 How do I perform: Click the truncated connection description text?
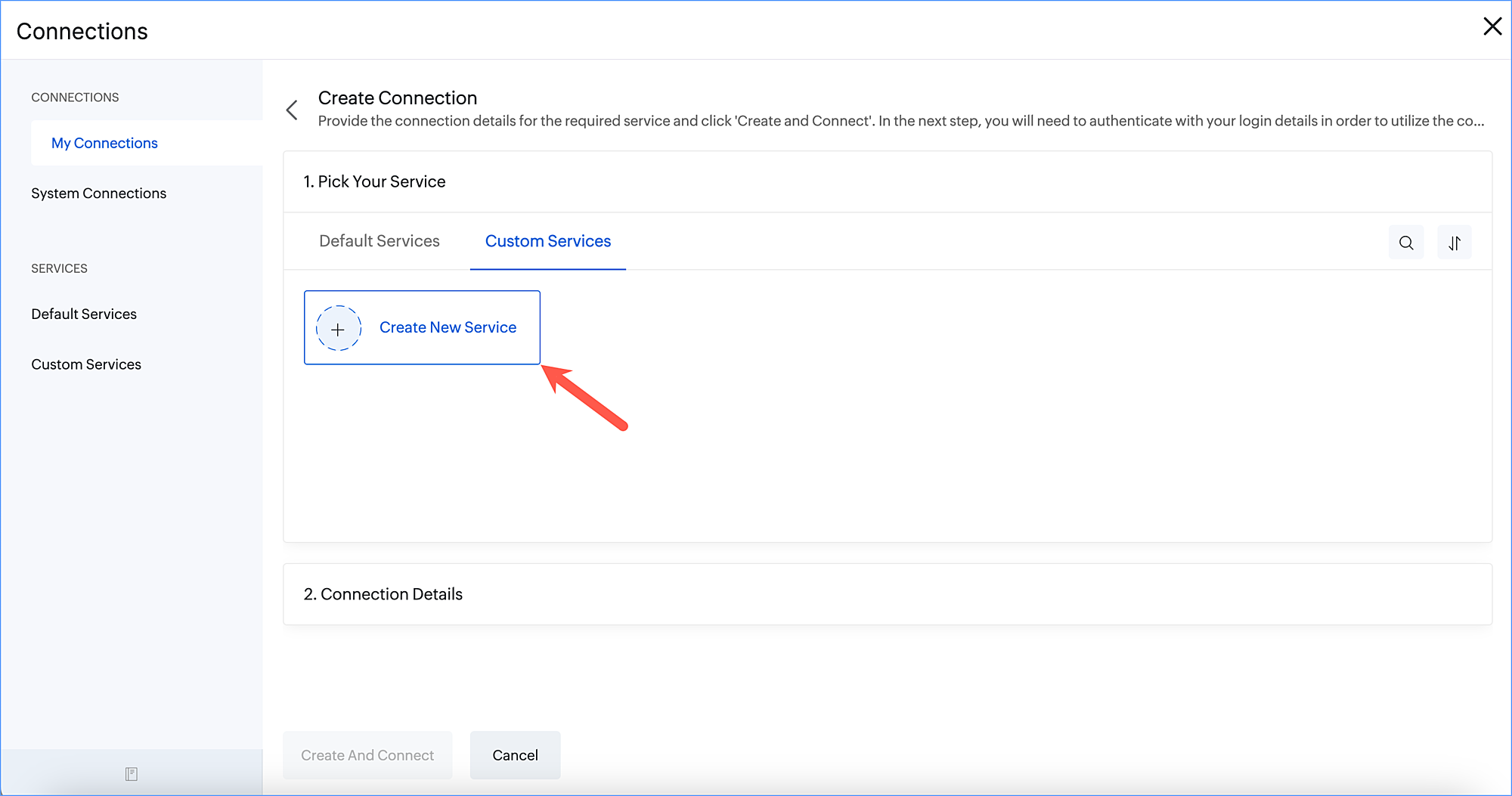(900, 121)
